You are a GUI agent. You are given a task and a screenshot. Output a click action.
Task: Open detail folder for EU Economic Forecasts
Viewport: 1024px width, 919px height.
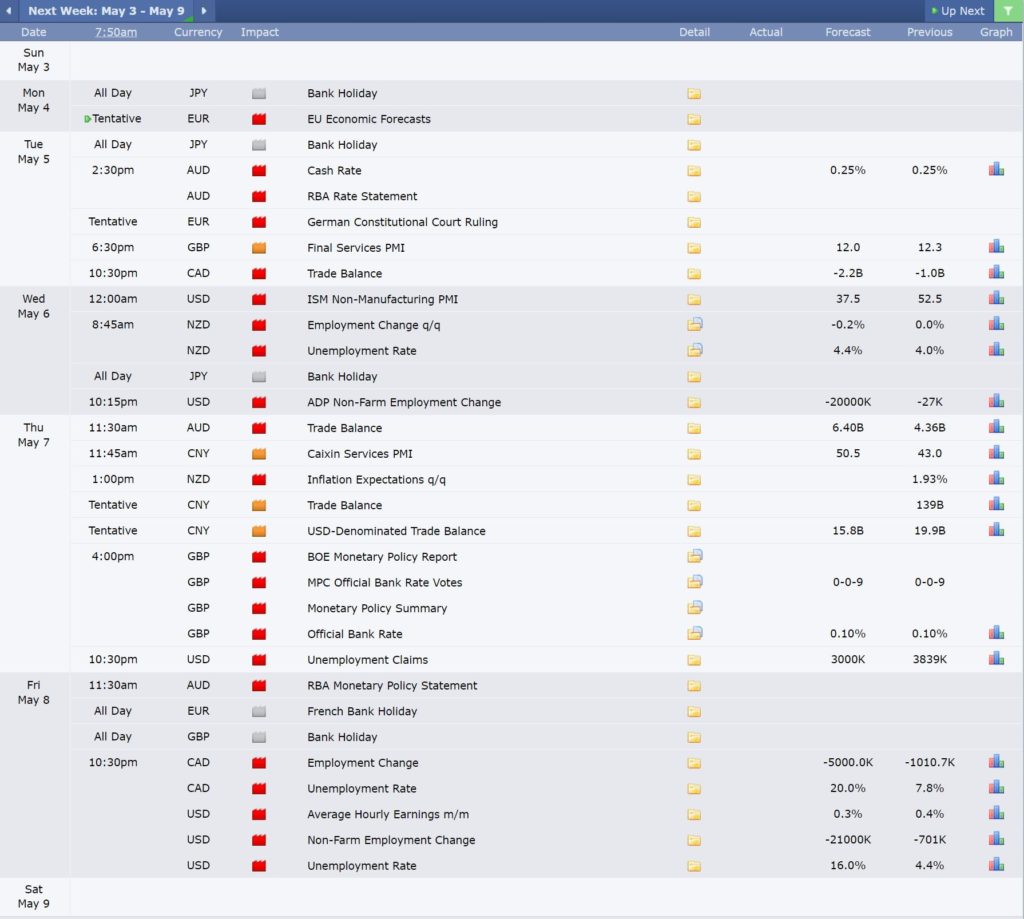[x=694, y=120]
